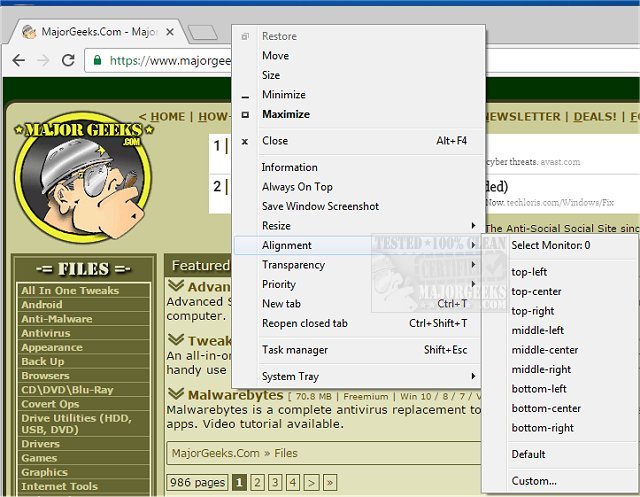Click Select Monitor: 0 option
The width and height of the screenshot is (640, 497).
[560, 245]
